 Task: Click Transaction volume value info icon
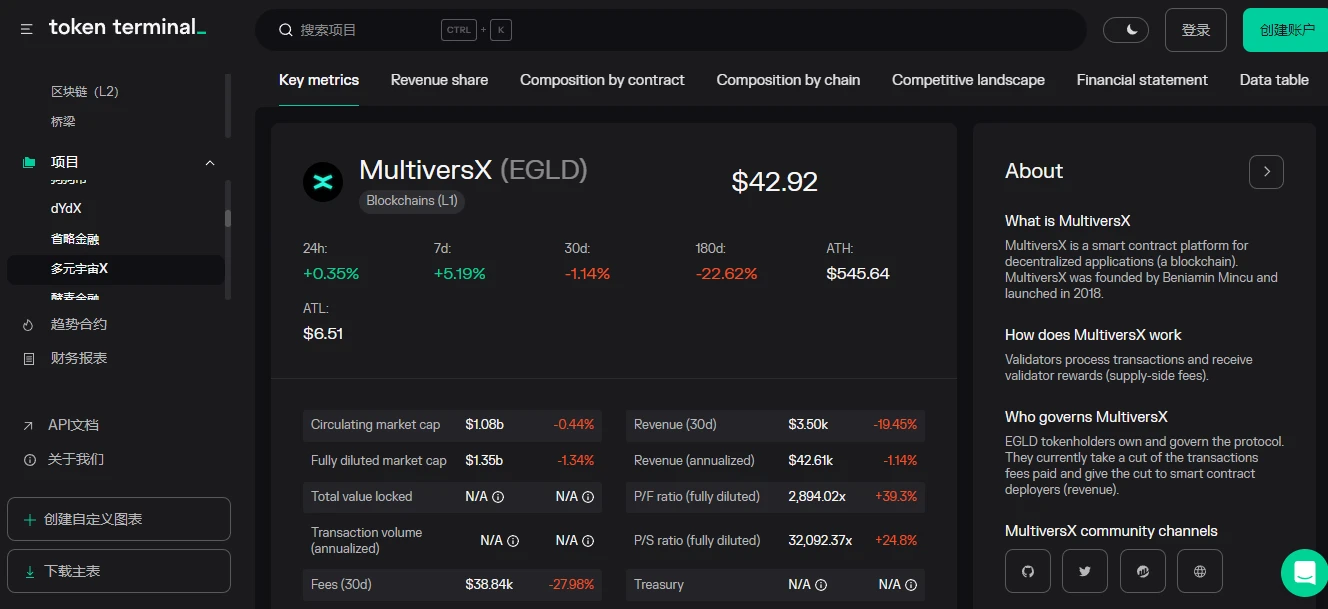pos(513,541)
